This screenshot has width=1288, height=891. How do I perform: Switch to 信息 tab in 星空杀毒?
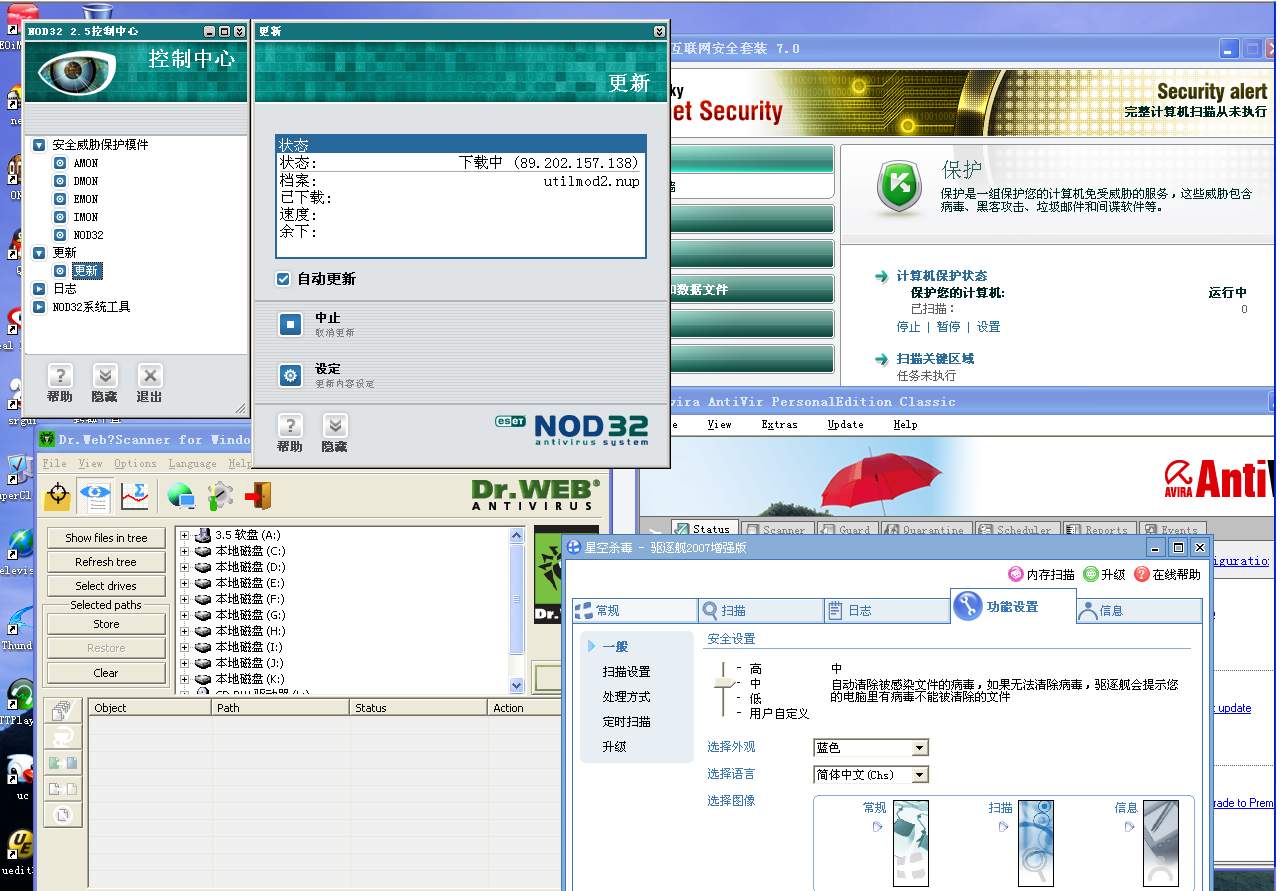[1139, 610]
